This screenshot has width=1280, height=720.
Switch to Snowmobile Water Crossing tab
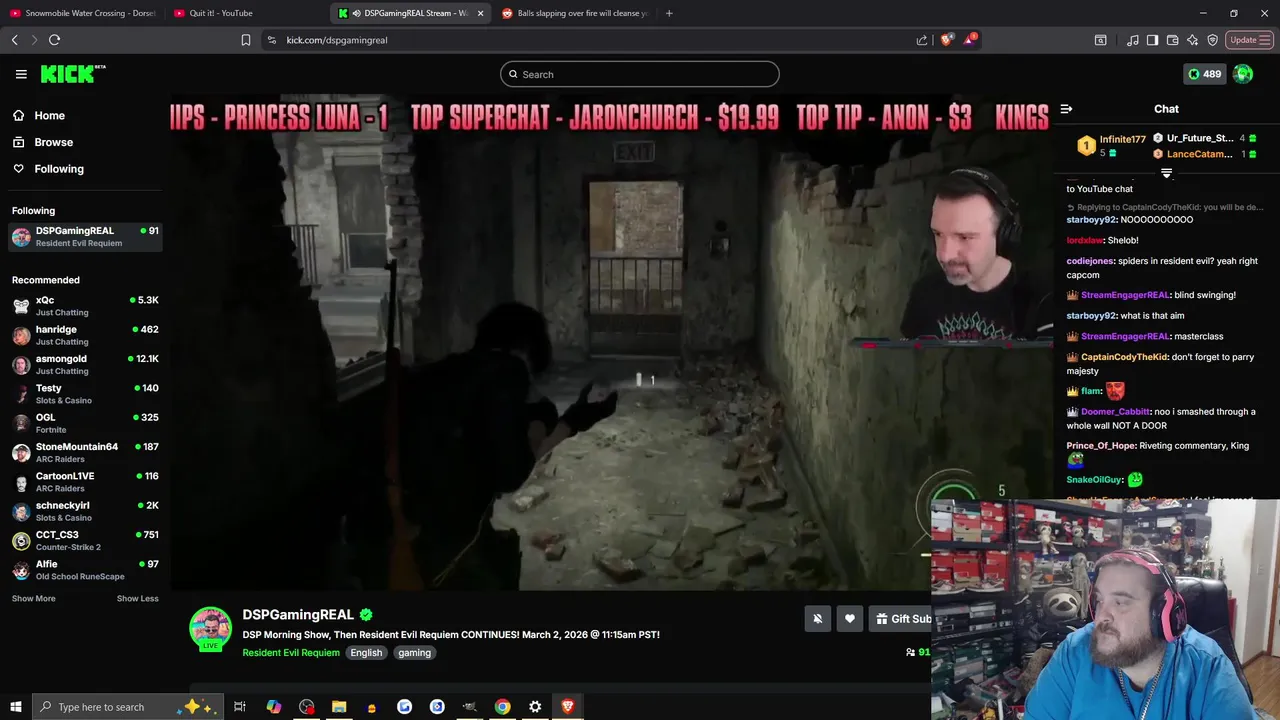tap(82, 13)
